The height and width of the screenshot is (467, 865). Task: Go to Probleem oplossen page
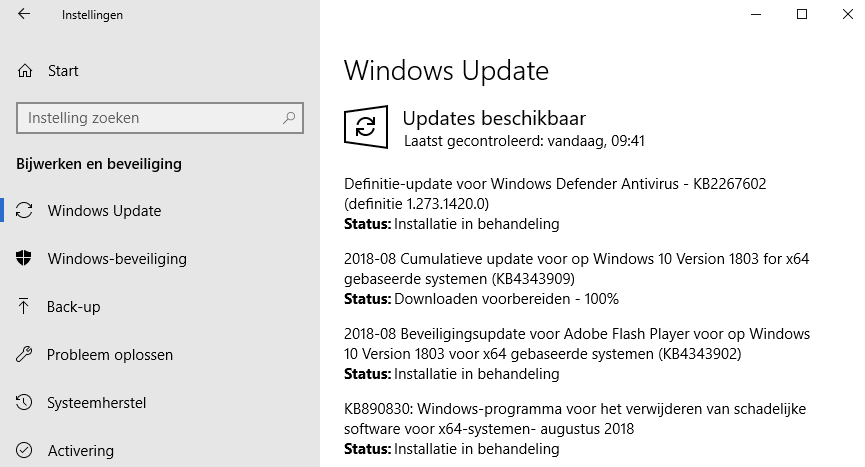(110, 355)
